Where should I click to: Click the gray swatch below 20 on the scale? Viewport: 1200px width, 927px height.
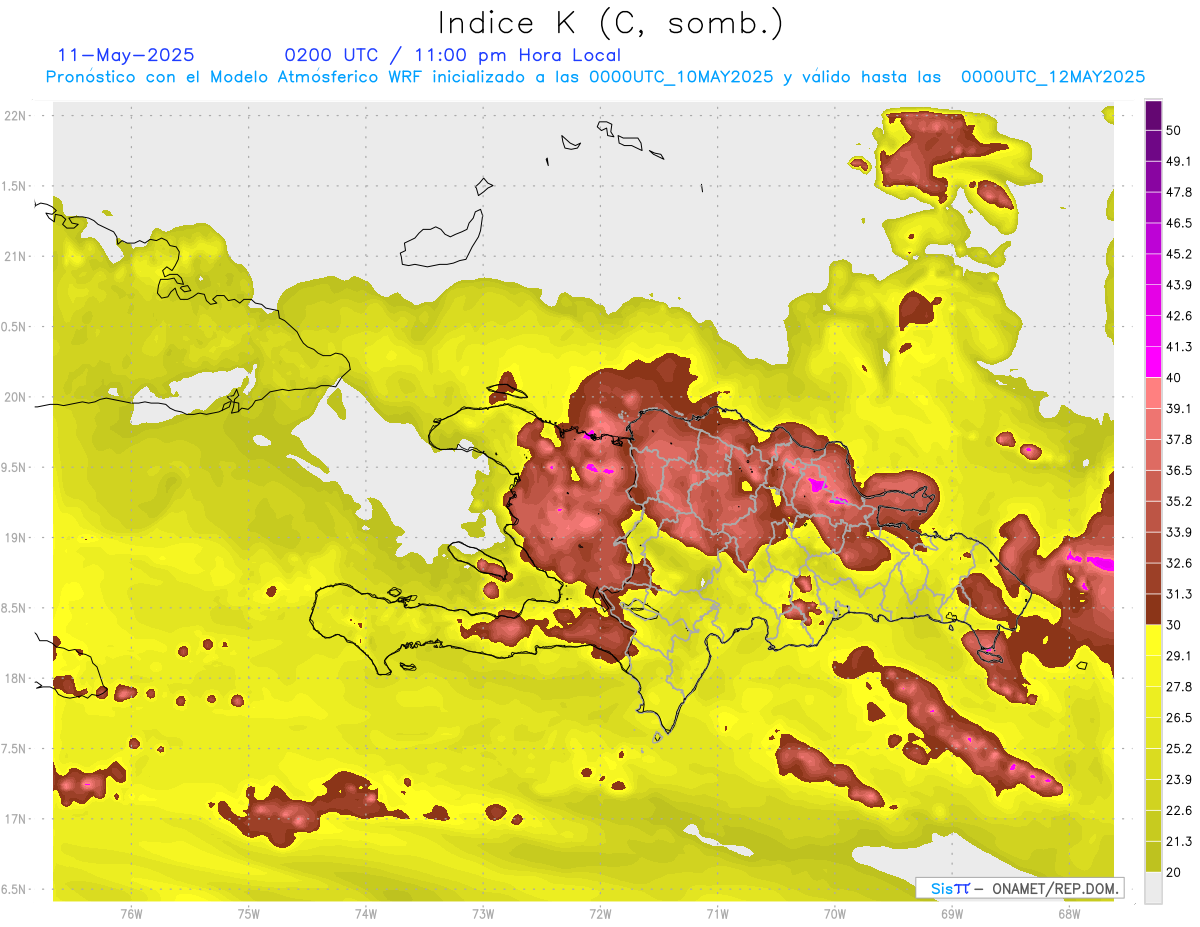tap(1153, 888)
